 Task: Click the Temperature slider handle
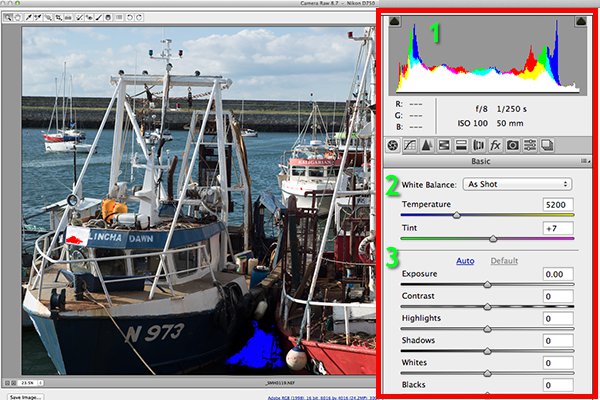click(457, 214)
